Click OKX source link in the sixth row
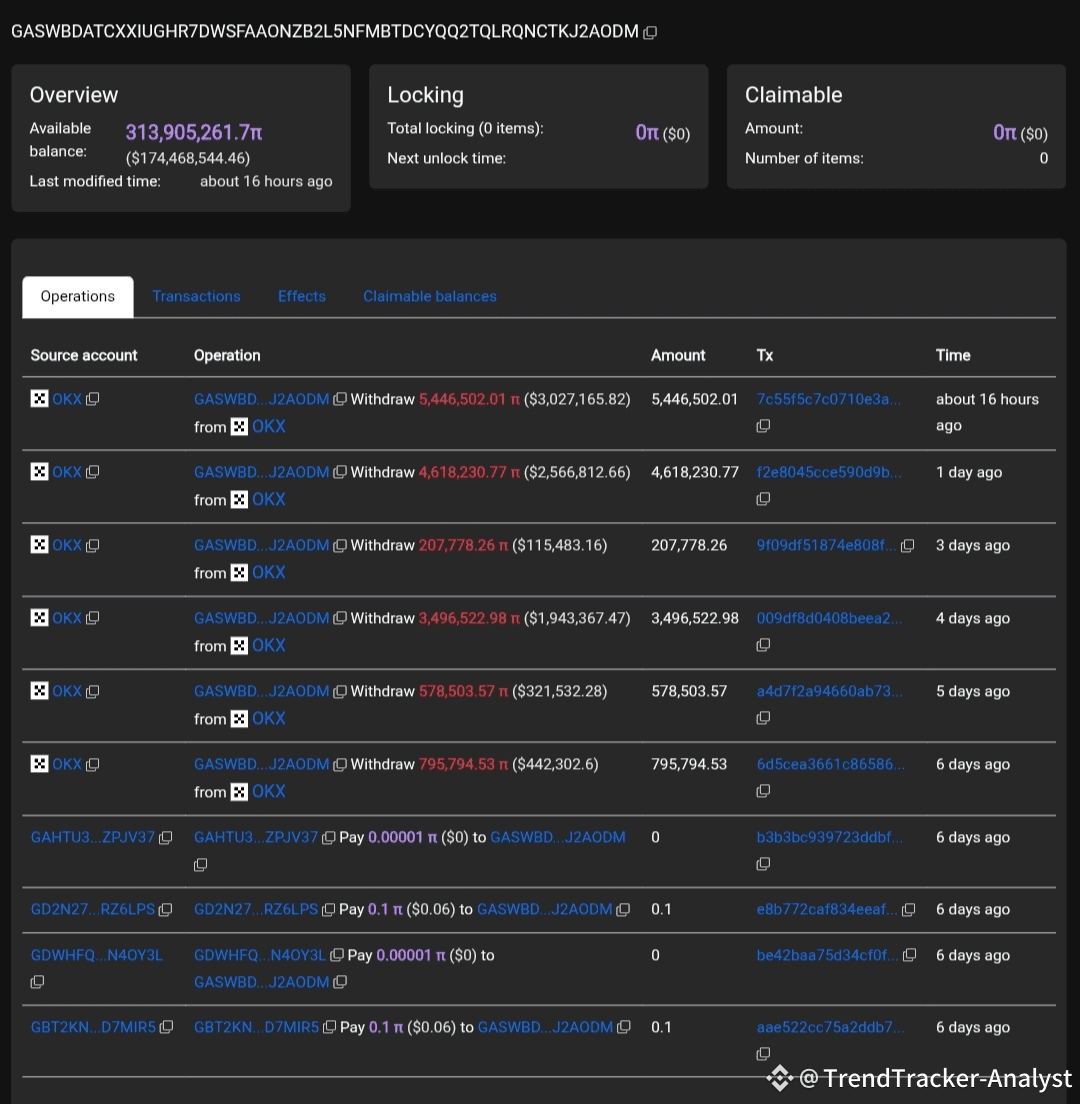Image resolution: width=1080 pixels, height=1104 pixels. pos(67,764)
